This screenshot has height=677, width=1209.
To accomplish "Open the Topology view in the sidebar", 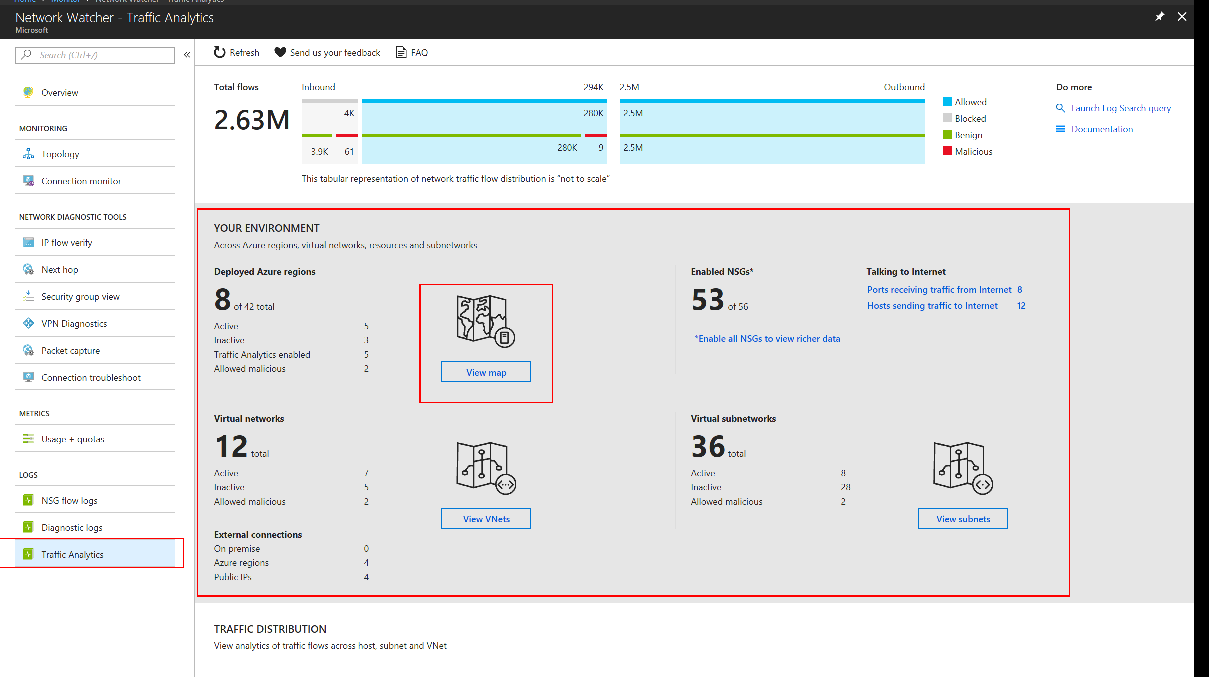I will tap(60, 153).
